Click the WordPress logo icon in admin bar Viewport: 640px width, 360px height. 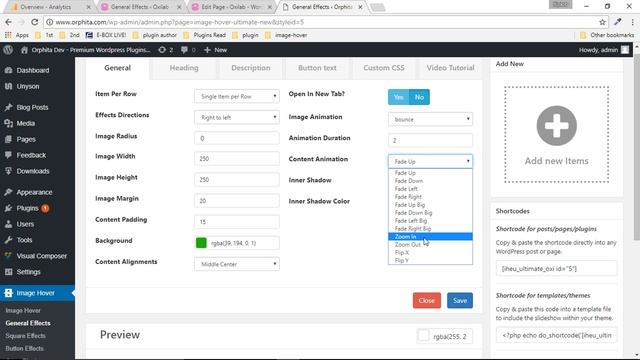(8, 50)
